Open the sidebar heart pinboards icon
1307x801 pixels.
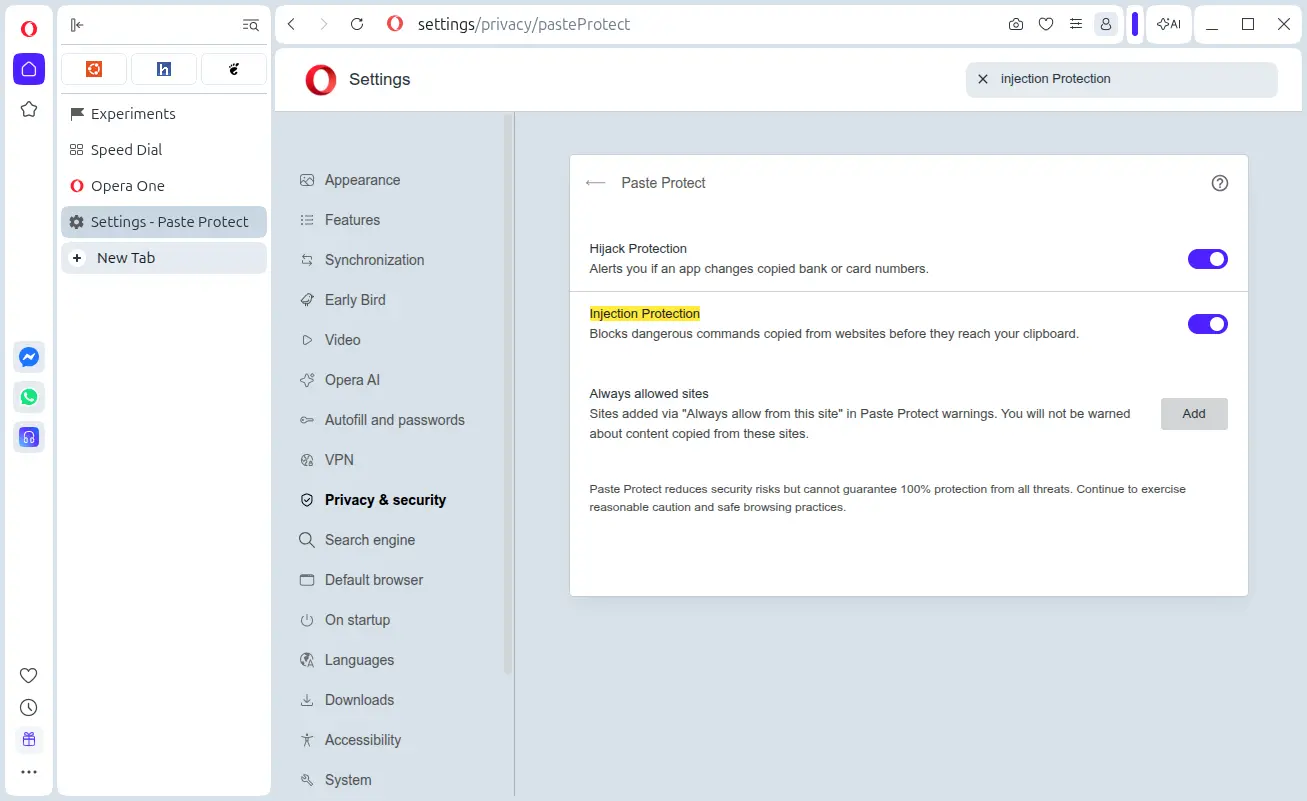pyautogui.click(x=29, y=676)
